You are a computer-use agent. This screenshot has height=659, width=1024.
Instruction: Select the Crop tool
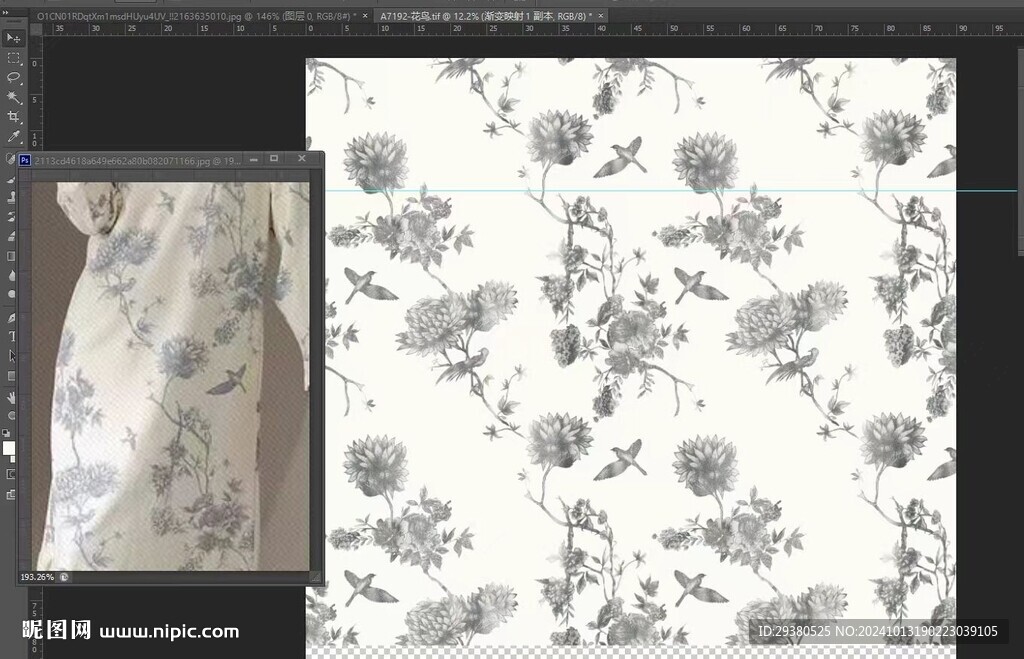[13, 117]
